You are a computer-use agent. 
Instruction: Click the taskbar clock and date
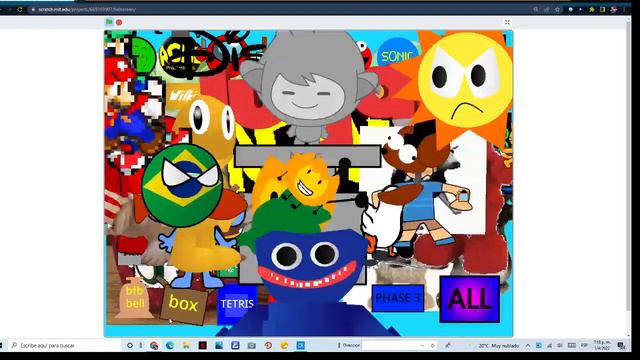[602, 345]
